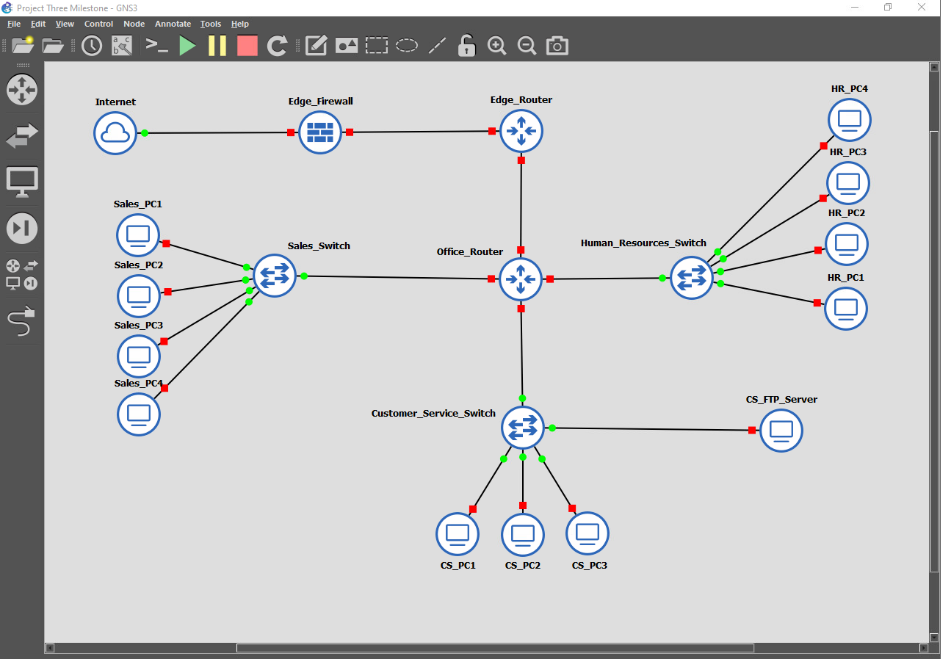Open the Control menu
Image resolution: width=941 pixels, height=659 pixels.
(x=99, y=24)
